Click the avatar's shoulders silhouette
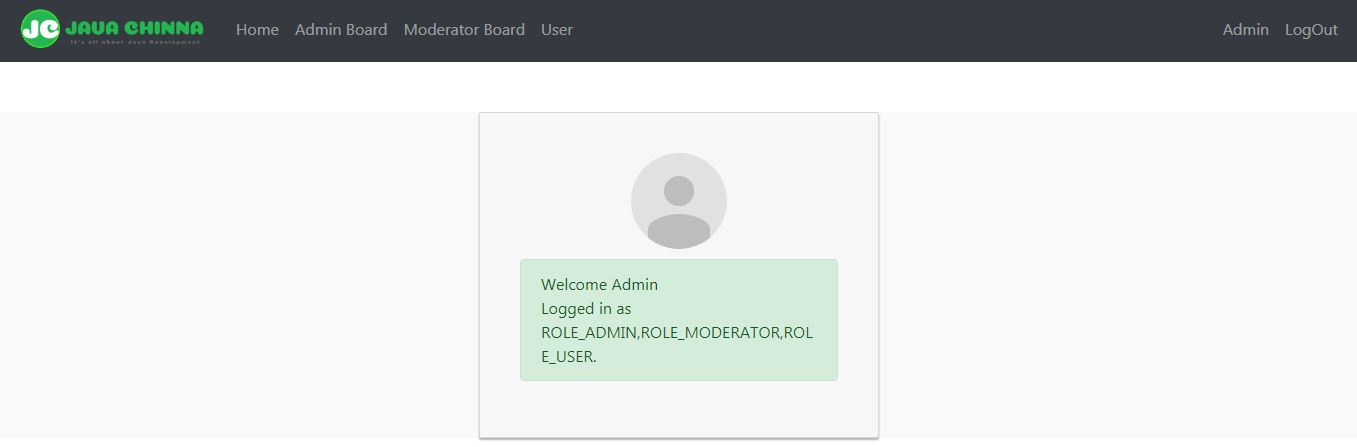This screenshot has width=1357, height=447. (x=679, y=231)
